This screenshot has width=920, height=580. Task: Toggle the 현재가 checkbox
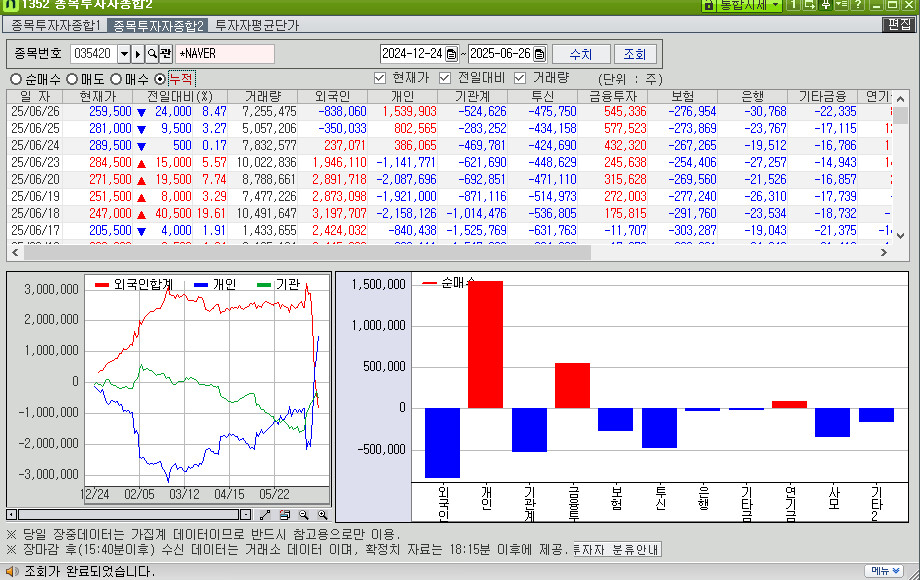380,78
